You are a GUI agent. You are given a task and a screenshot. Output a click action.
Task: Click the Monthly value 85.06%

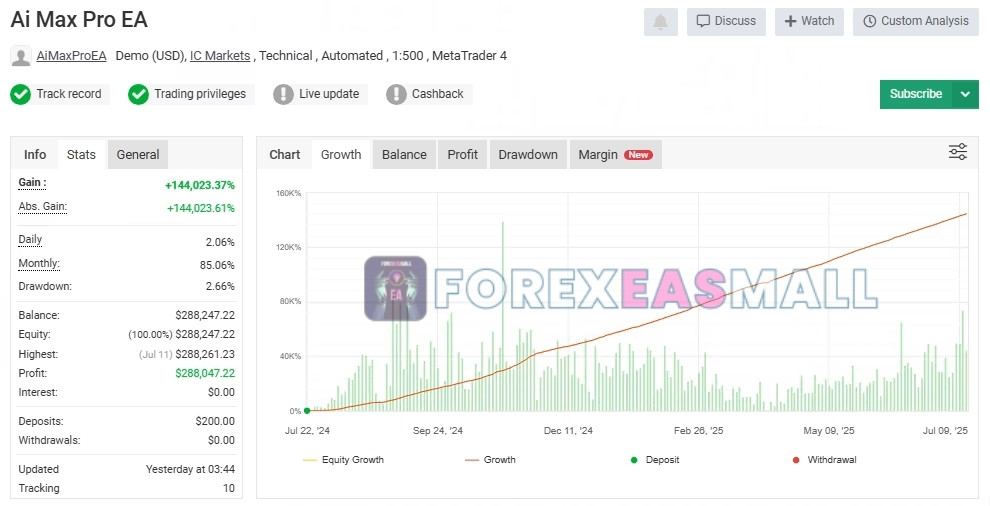(x=217, y=265)
